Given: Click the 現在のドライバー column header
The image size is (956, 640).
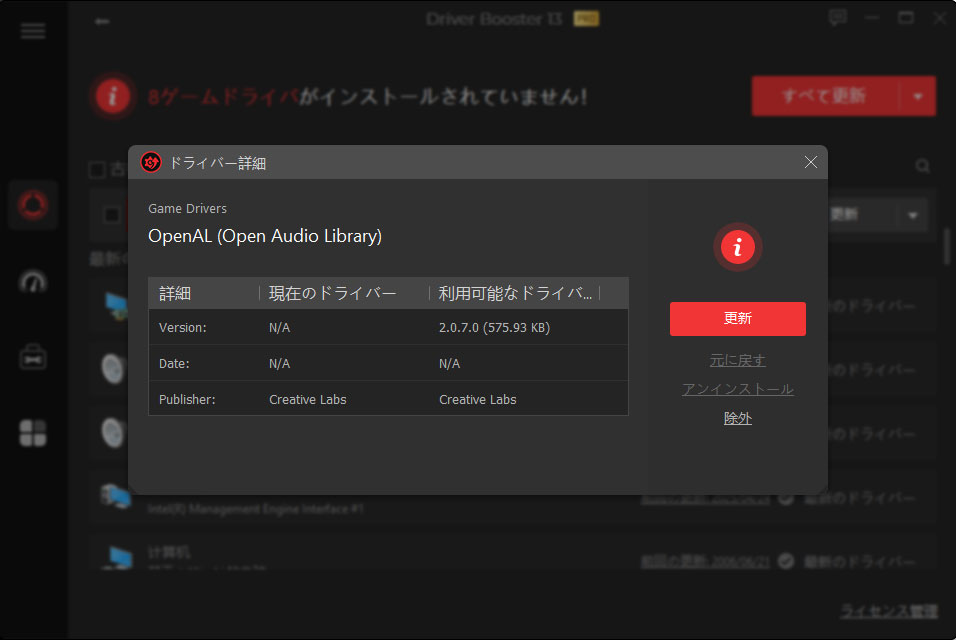Looking at the screenshot, I should coord(332,294).
